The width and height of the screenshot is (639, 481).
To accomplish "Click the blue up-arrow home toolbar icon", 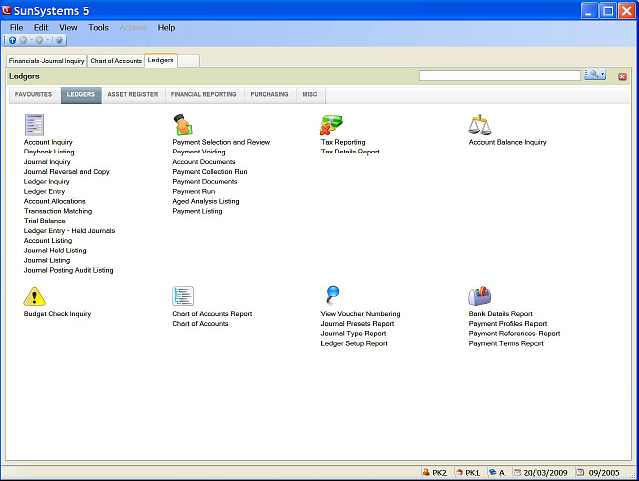I will pos(12,40).
